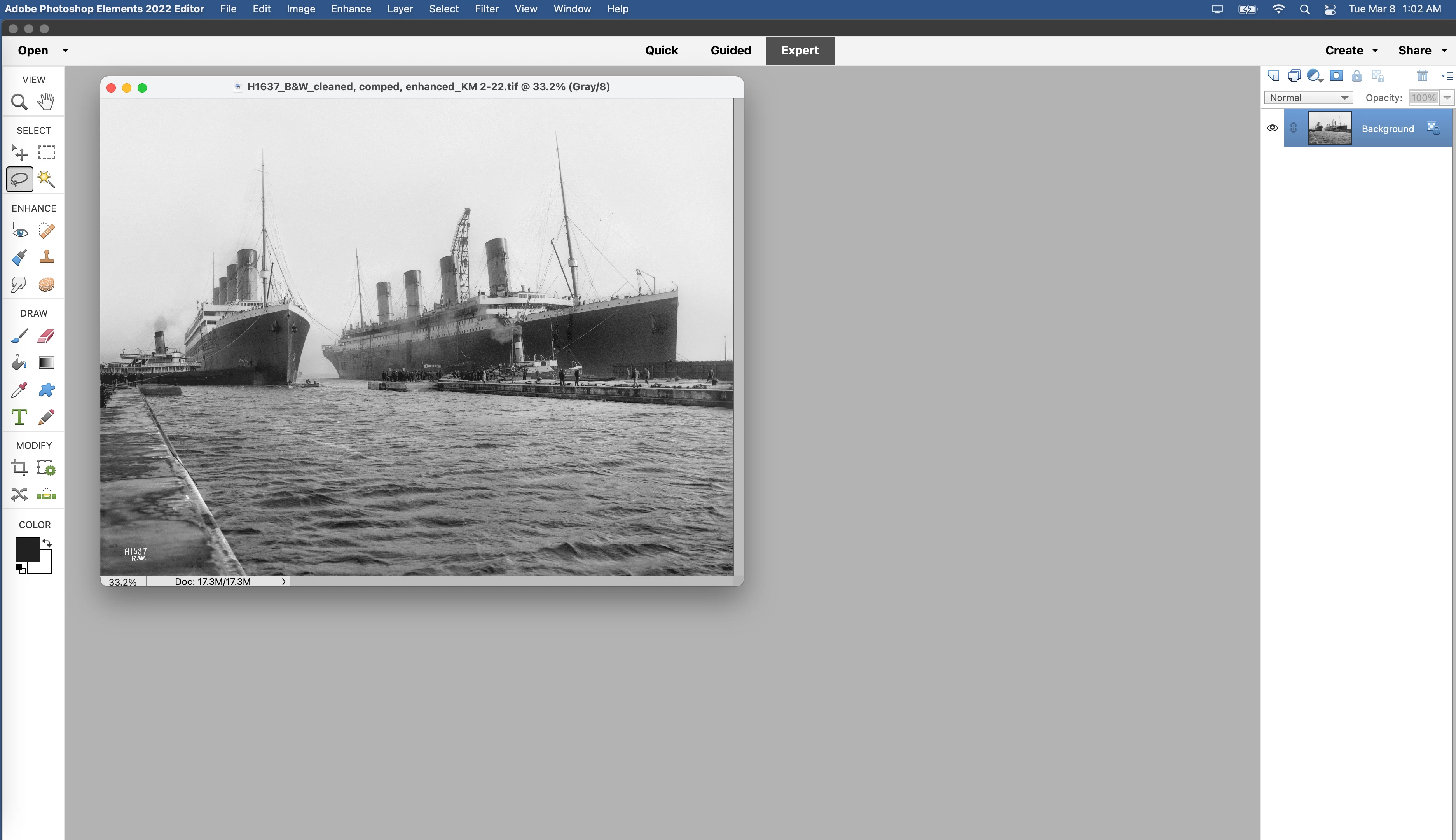Expand the Create dropdown menu
The height and width of the screenshot is (840, 1456).
click(x=1351, y=50)
